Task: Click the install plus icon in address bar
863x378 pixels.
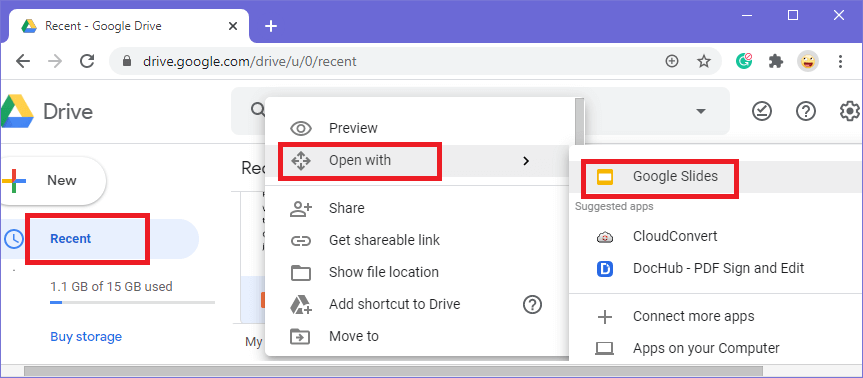Action: pyautogui.click(x=671, y=61)
